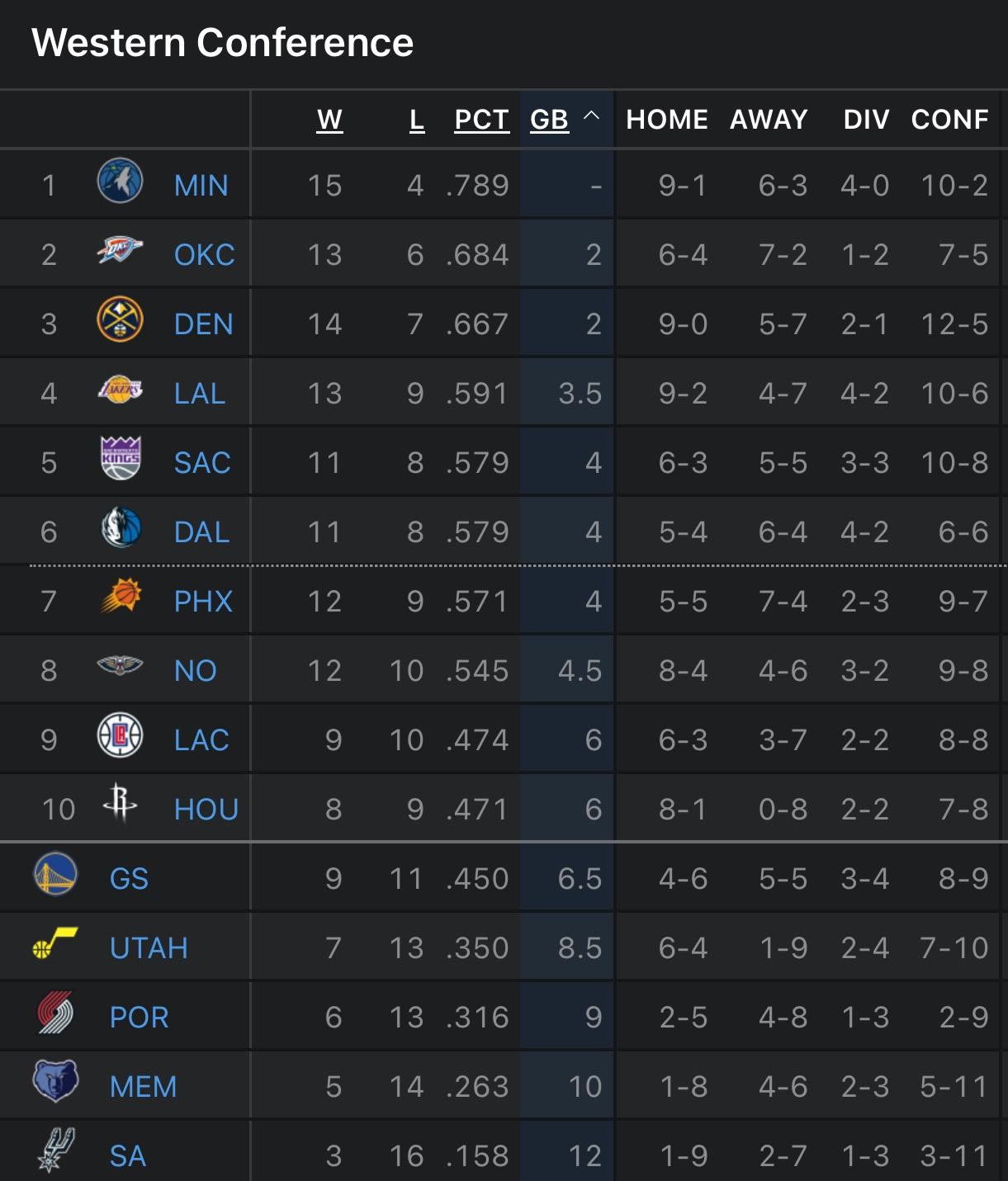Click the Sacramento Kings logo
The image size is (1008, 1181).
click(121, 459)
